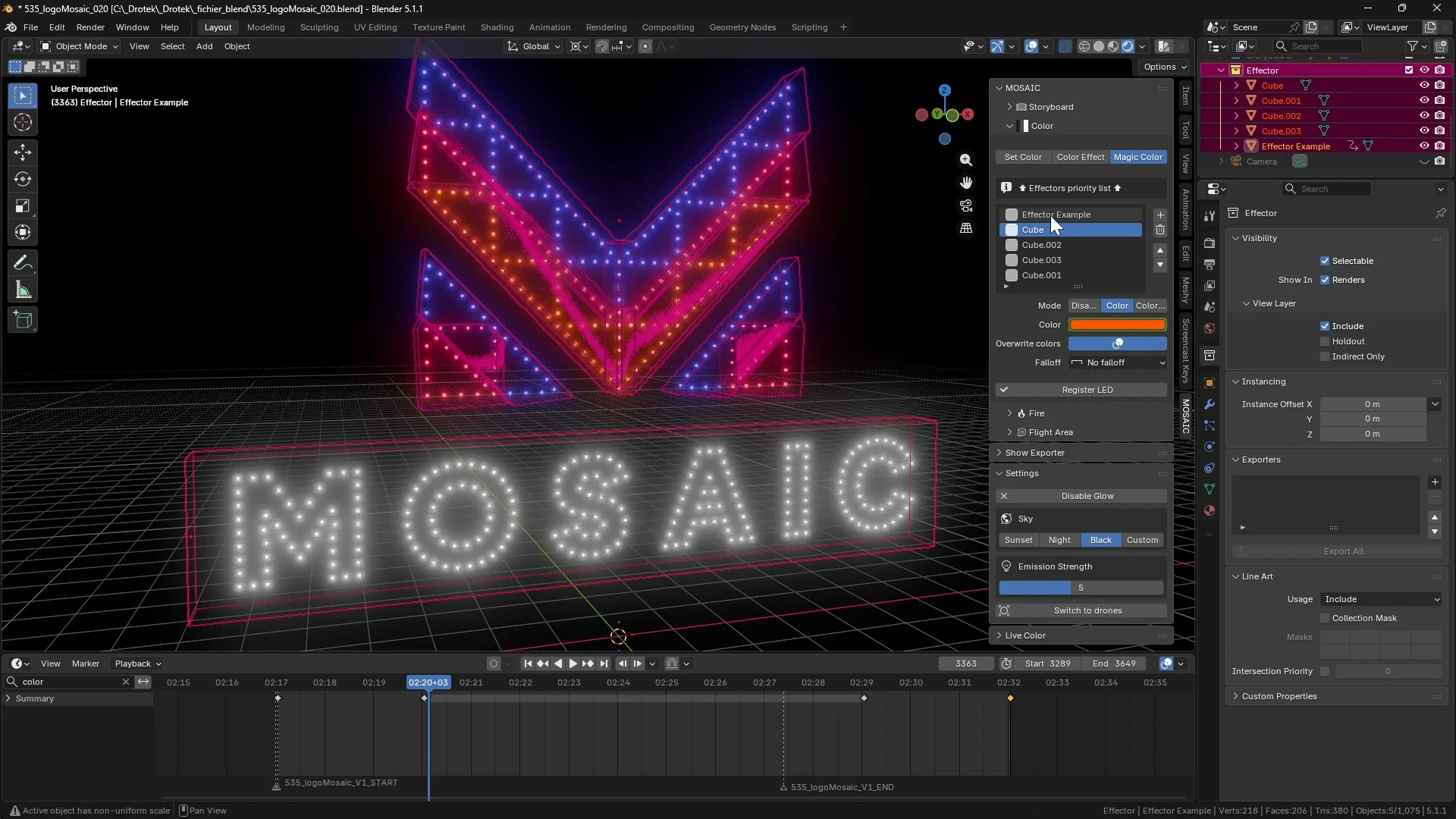Image resolution: width=1456 pixels, height=819 pixels.
Task: Open the Render menu
Action: coord(90,27)
